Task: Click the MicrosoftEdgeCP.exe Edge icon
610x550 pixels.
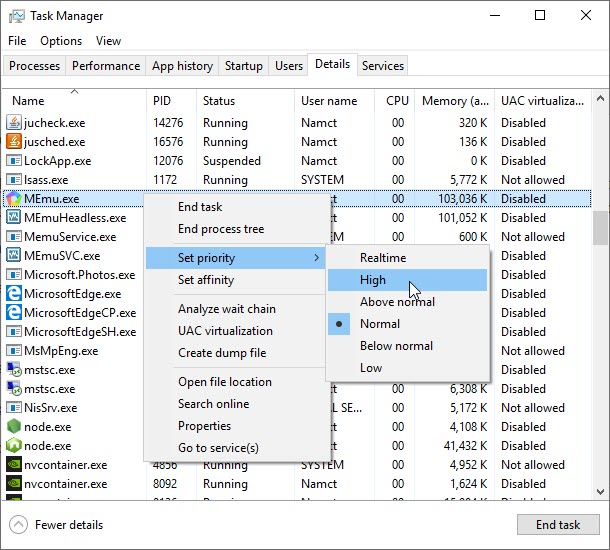Action: tap(14, 313)
